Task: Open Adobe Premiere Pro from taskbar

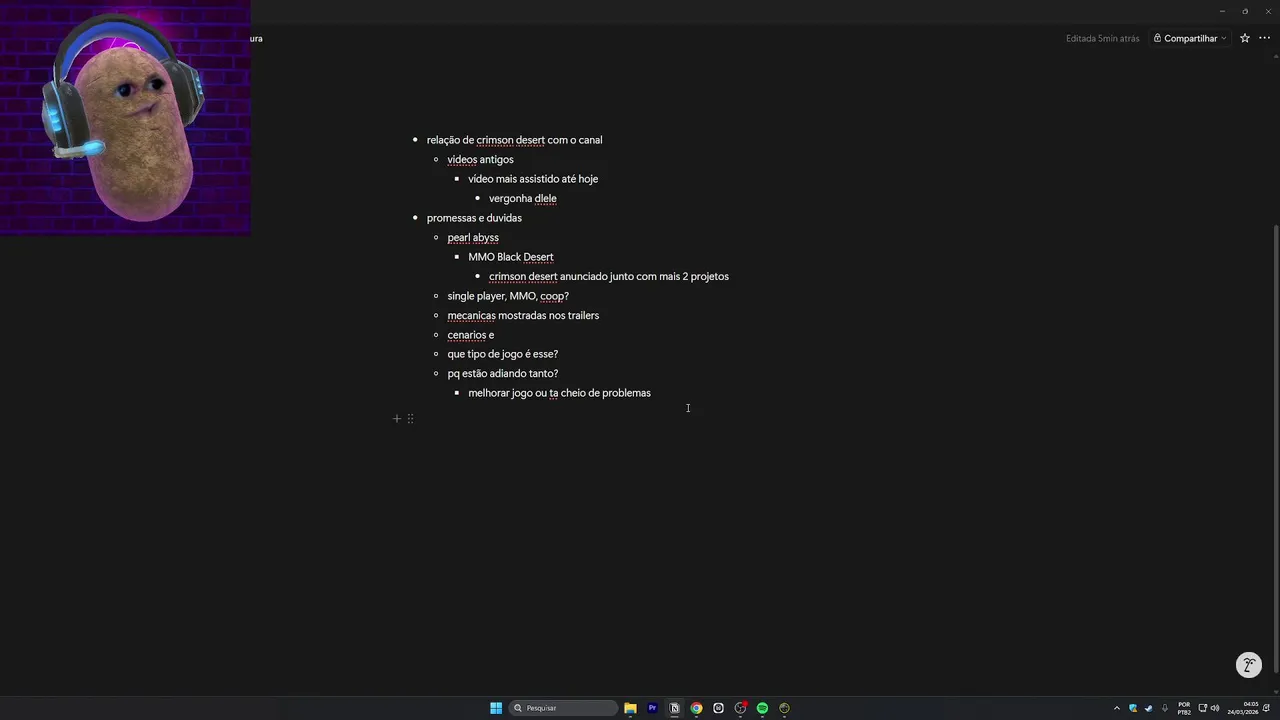Action: point(652,708)
